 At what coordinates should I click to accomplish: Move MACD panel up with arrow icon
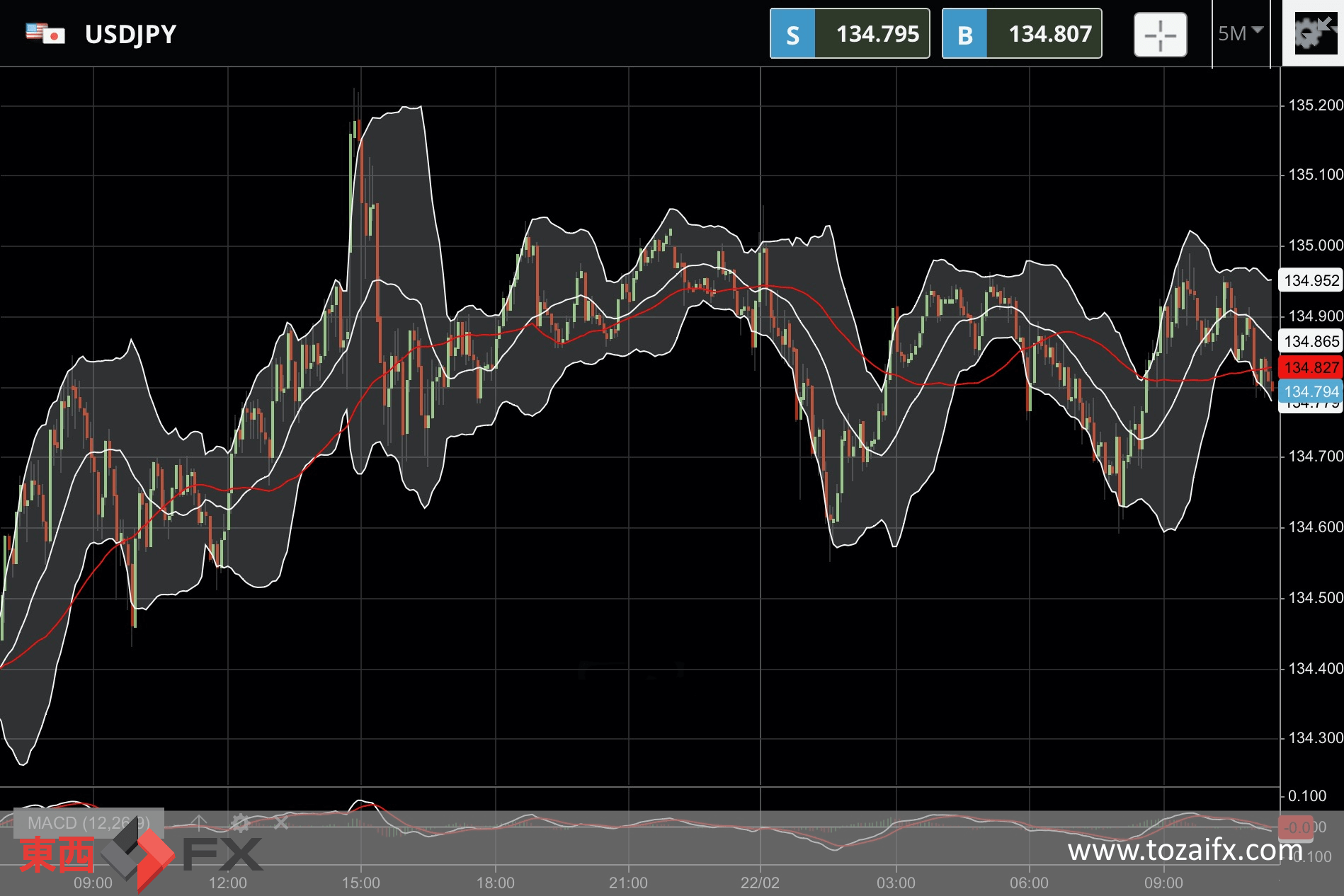tap(199, 822)
